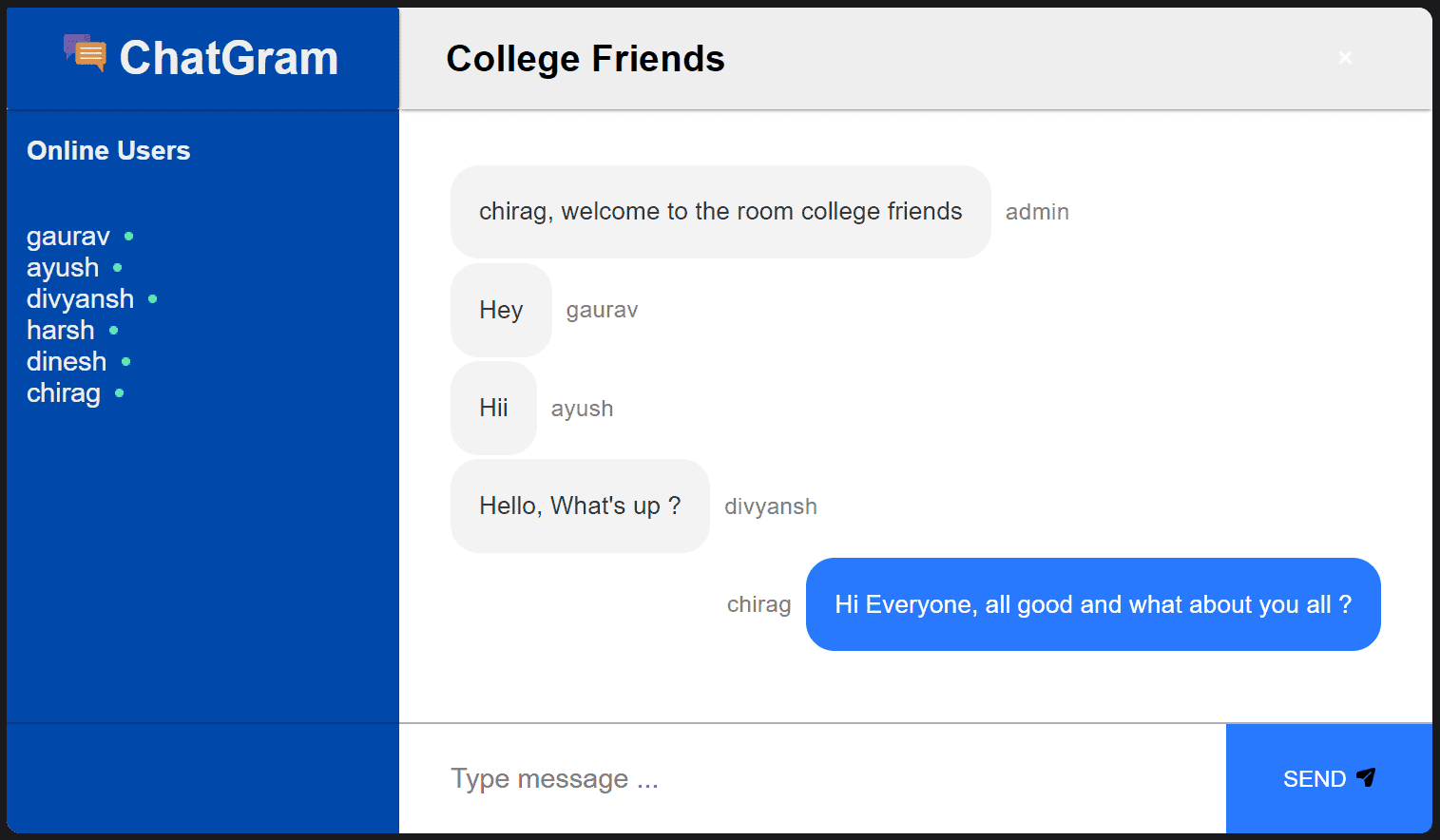Click the green dot next to dinesh
Viewport: 1440px width, 840px height.
point(125,361)
